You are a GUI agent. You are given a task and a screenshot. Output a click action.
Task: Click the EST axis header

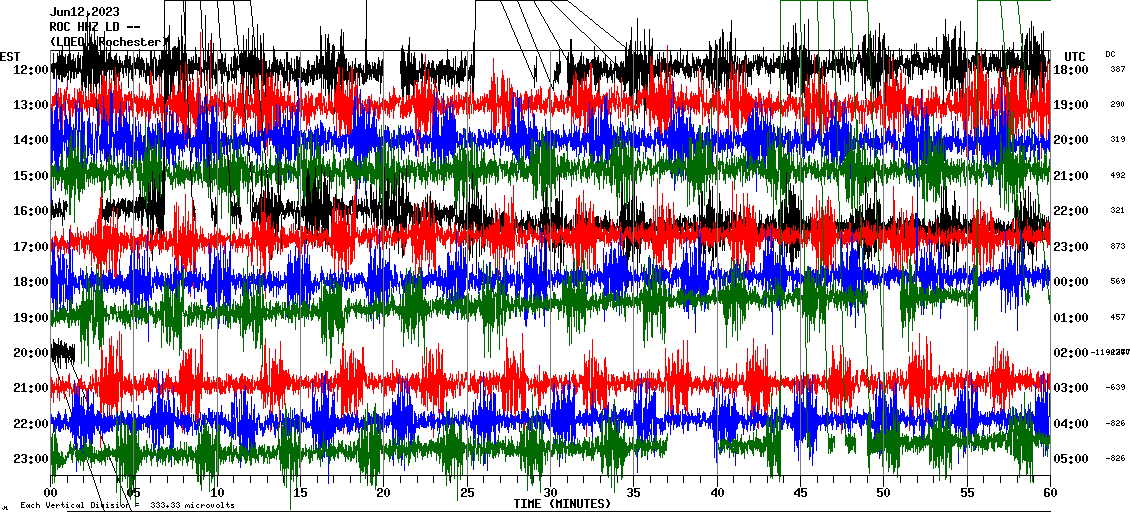pos(10,56)
